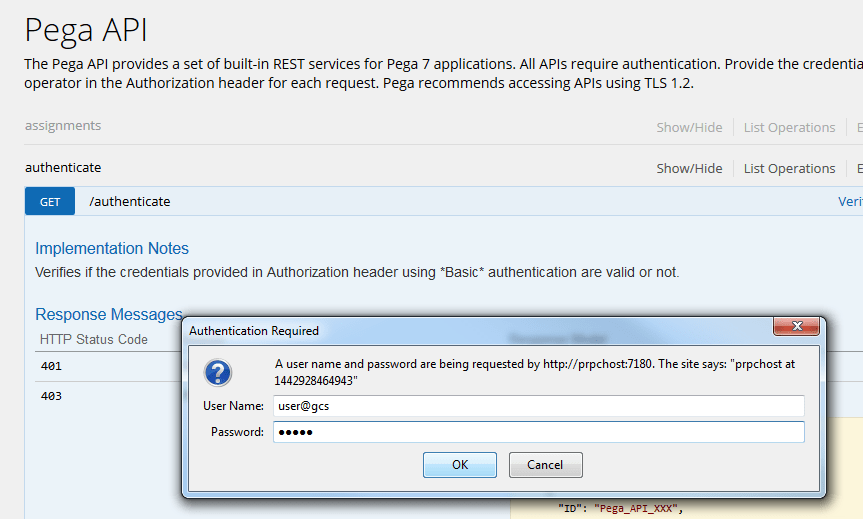Click the GET method badge

(x=50, y=201)
